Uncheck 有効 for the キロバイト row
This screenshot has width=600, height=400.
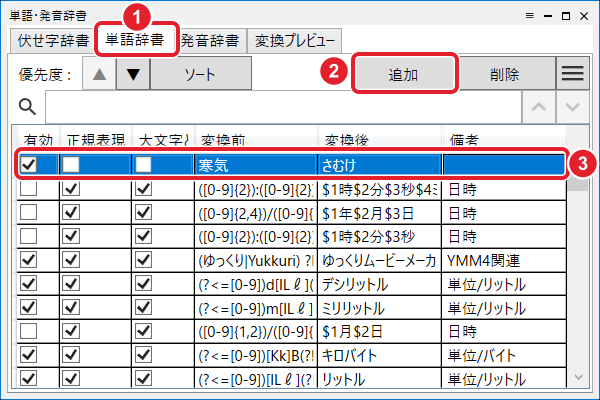click(x=29, y=355)
